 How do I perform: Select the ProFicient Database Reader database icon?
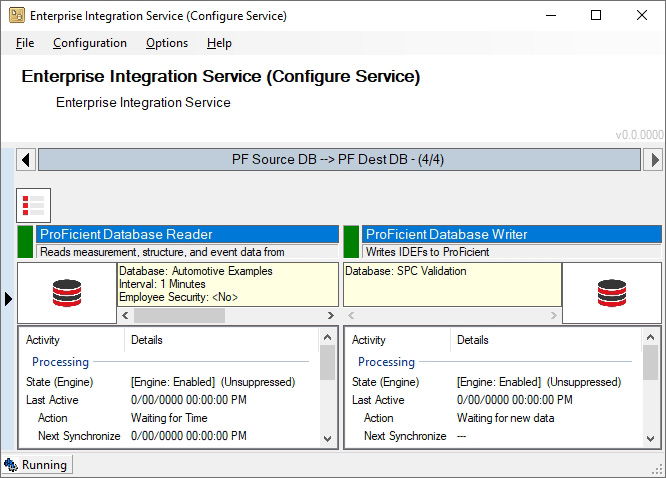coord(66,293)
